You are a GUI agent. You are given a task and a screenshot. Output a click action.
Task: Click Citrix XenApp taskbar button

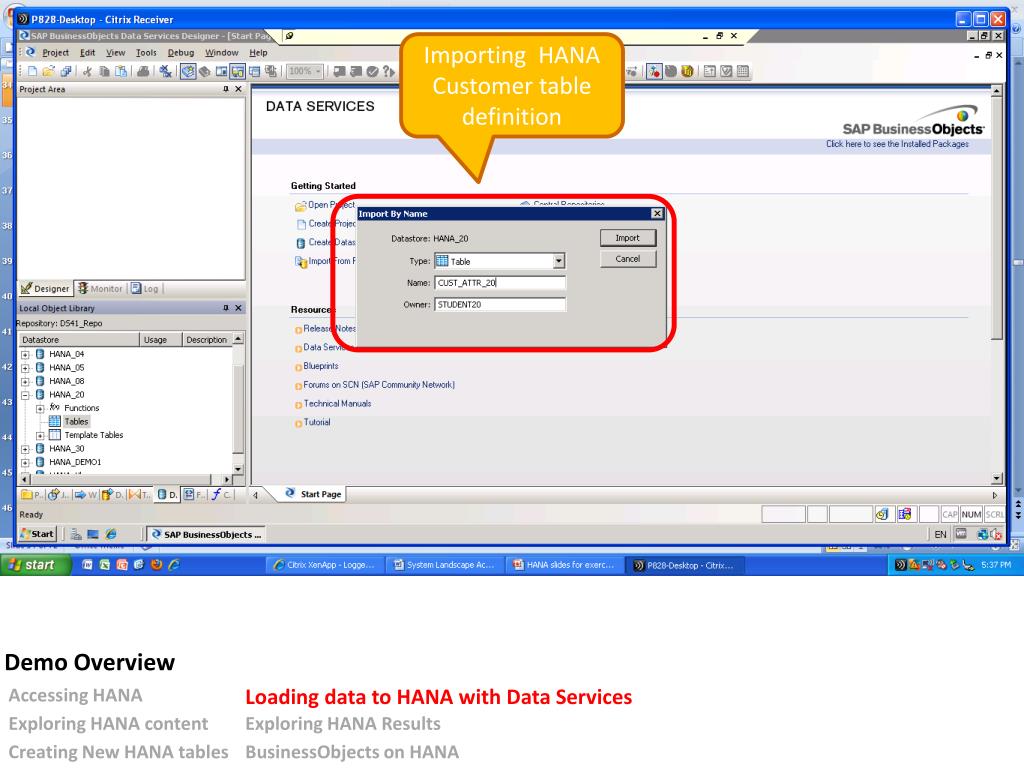325,566
